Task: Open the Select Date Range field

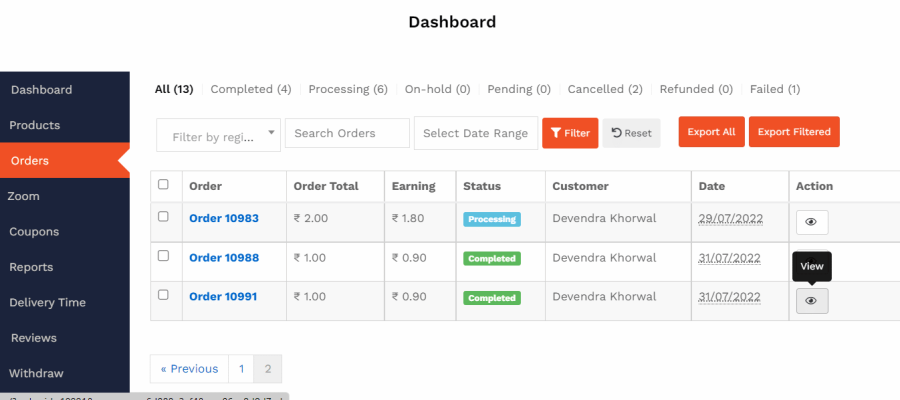Action: pos(475,133)
